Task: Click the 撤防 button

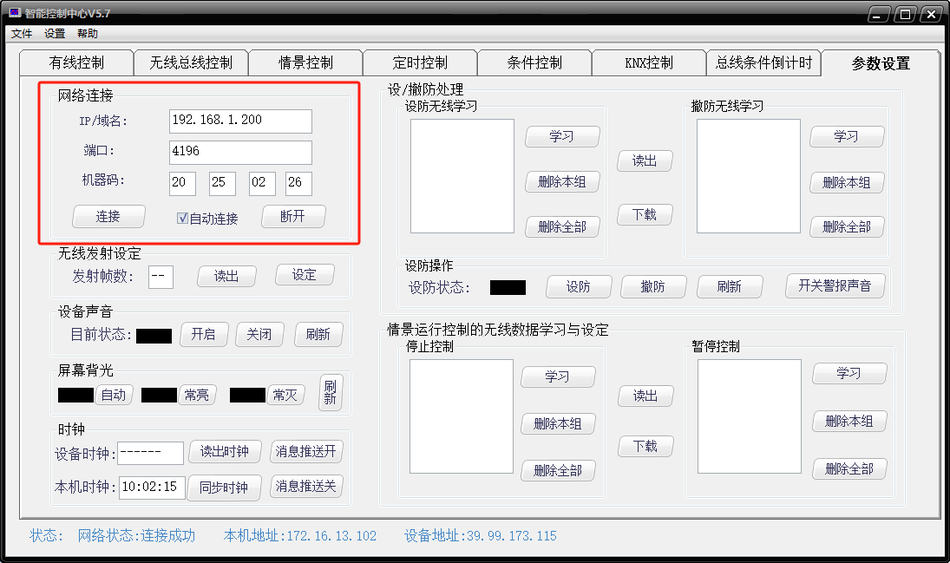Action: (x=653, y=287)
